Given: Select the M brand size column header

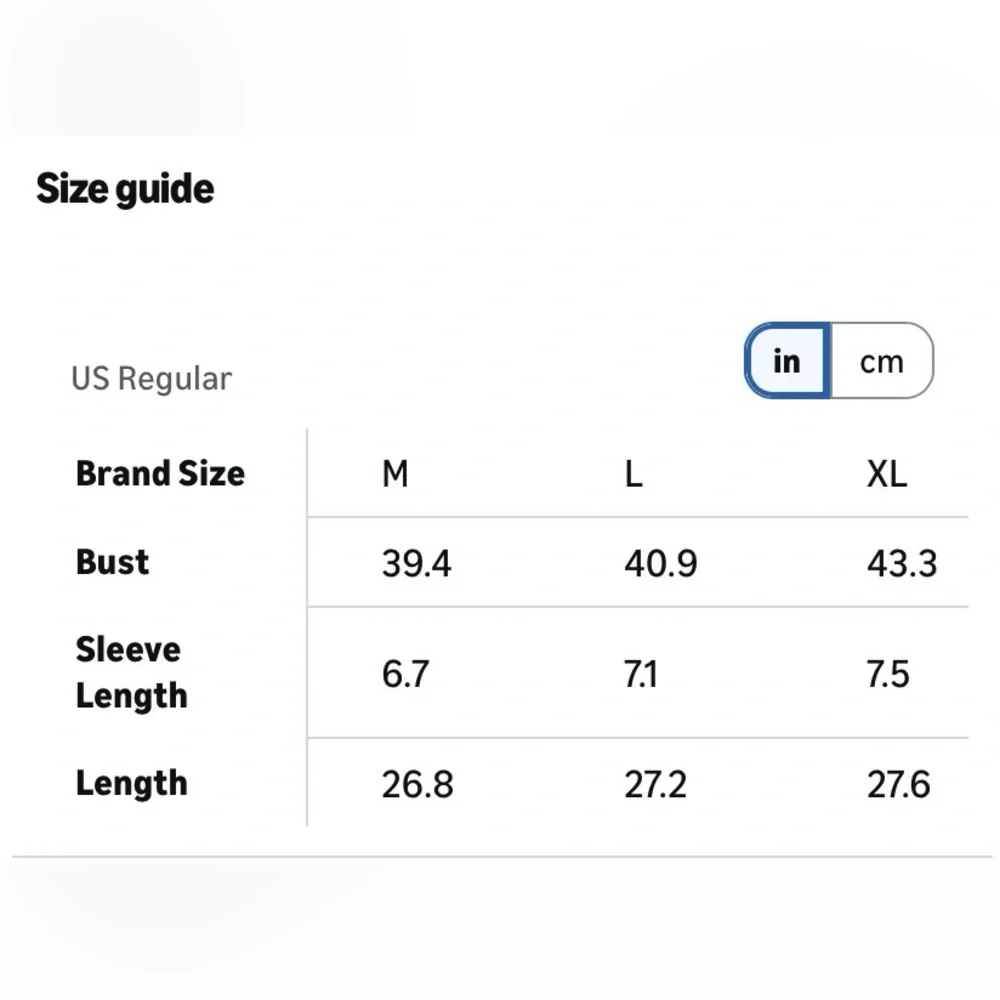Looking at the screenshot, I should coord(395,474).
